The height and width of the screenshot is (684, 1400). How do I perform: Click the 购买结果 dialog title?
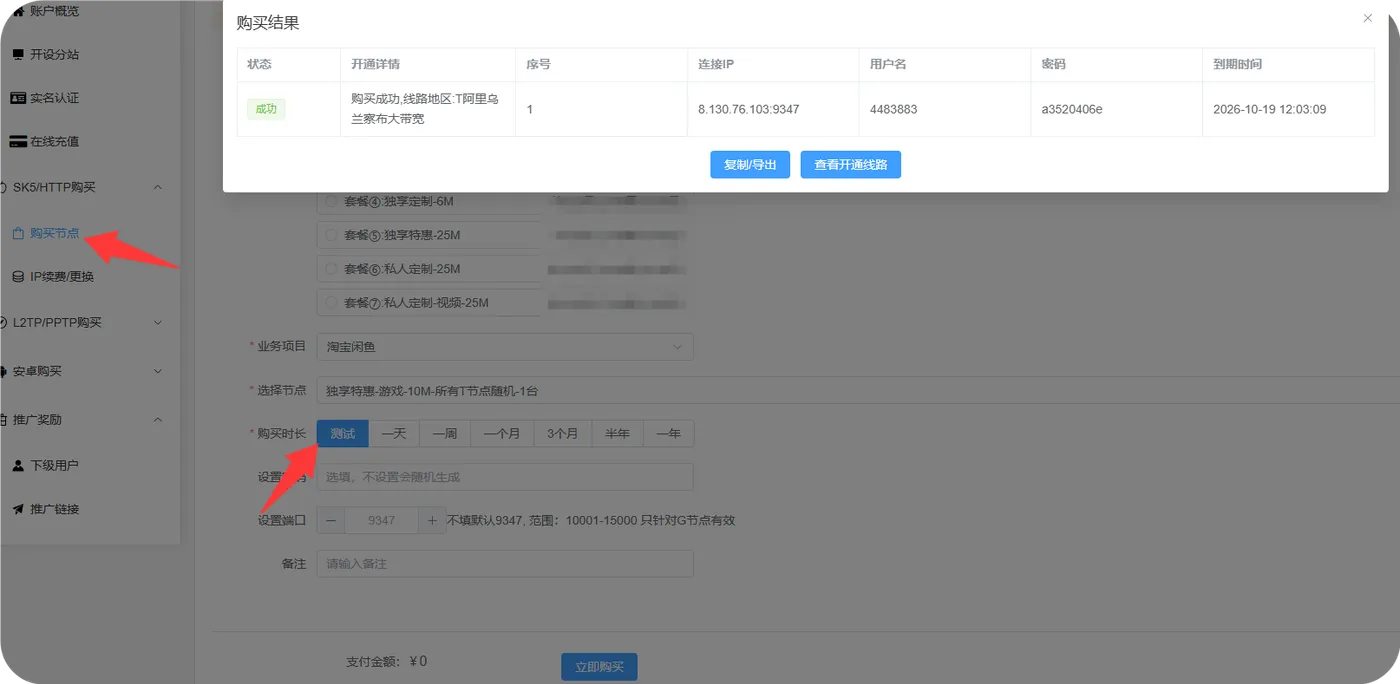(268, 23)
